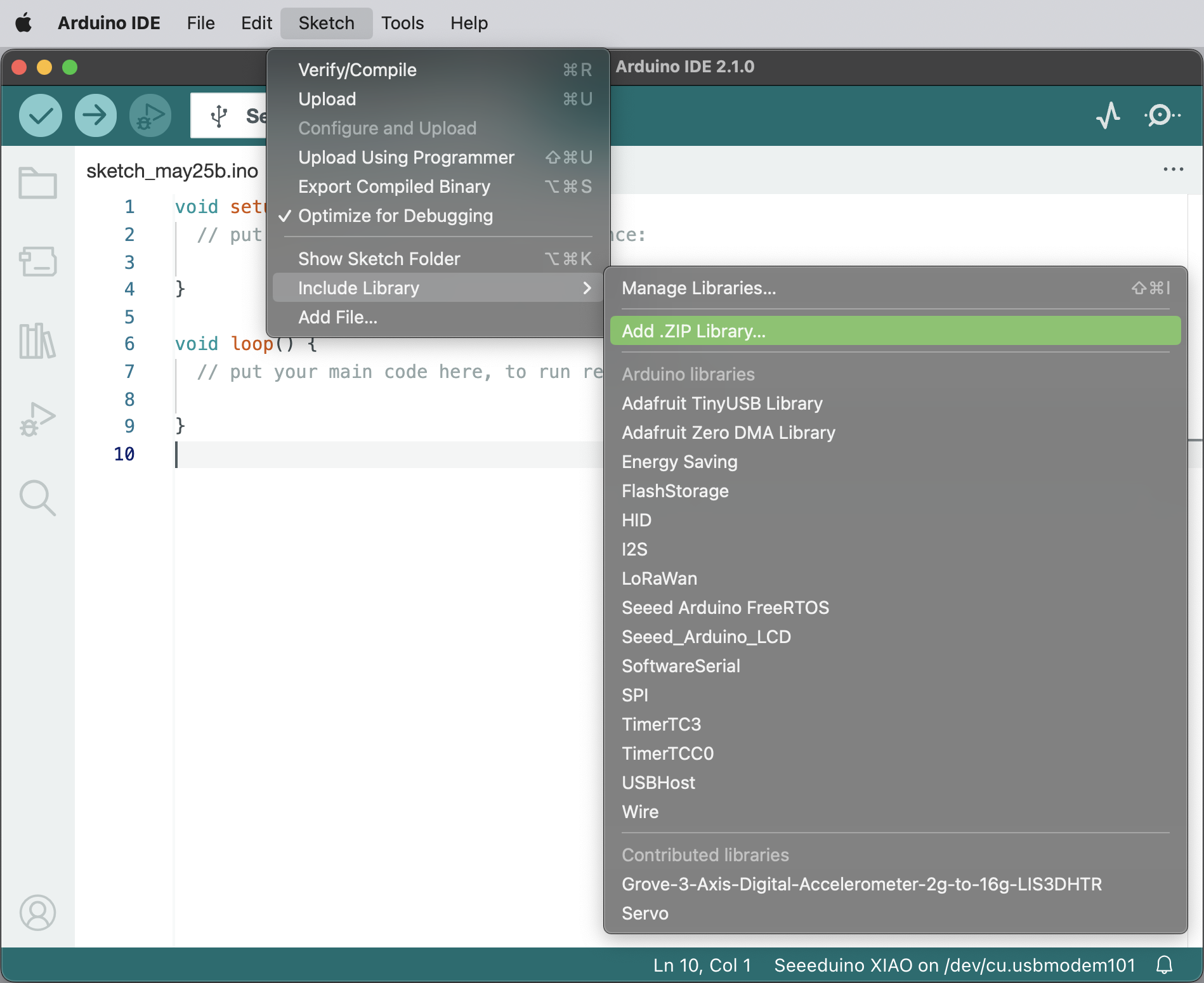Open the Serial Plotter waveform icon
Screen dimensions: 1204x983
coord(1108,115)
